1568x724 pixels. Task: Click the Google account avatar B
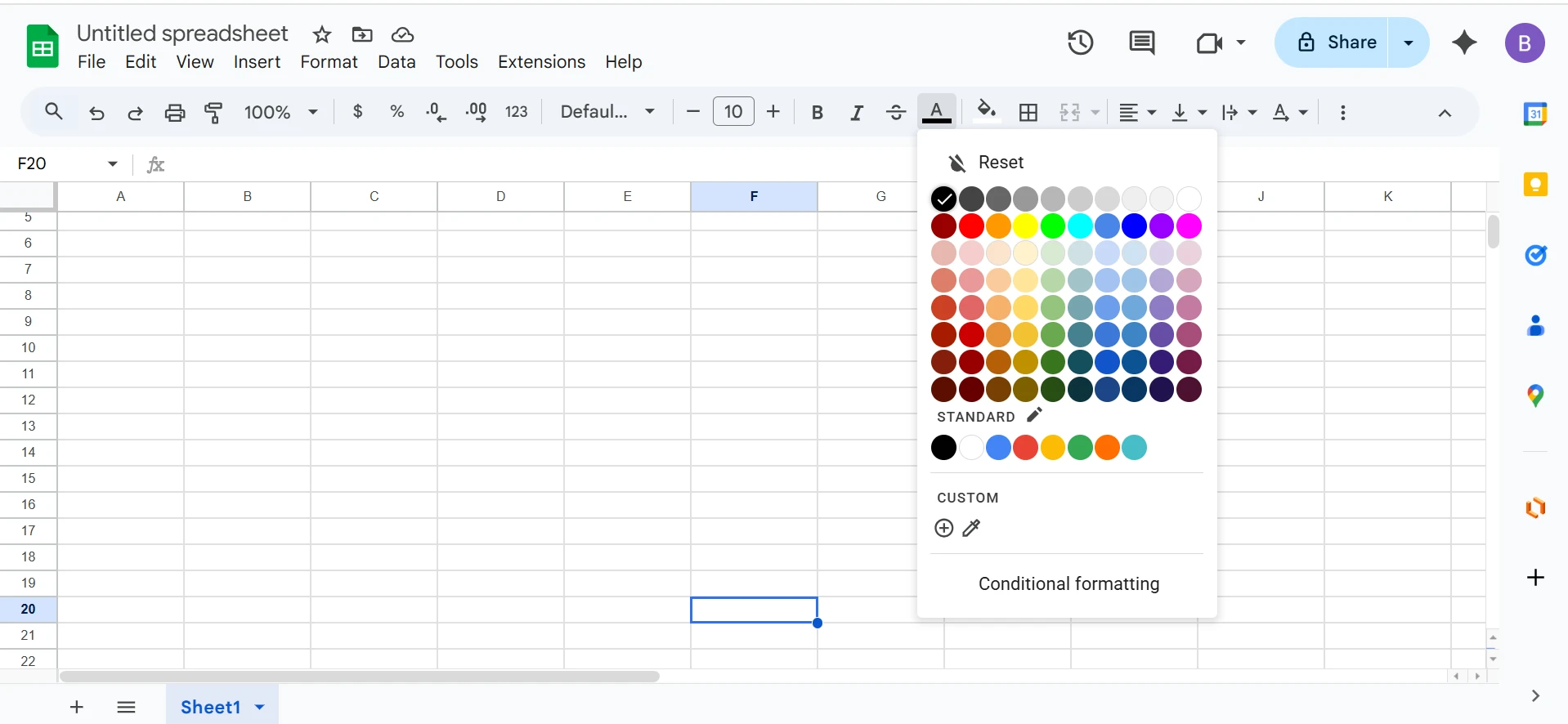point(1525,42)
